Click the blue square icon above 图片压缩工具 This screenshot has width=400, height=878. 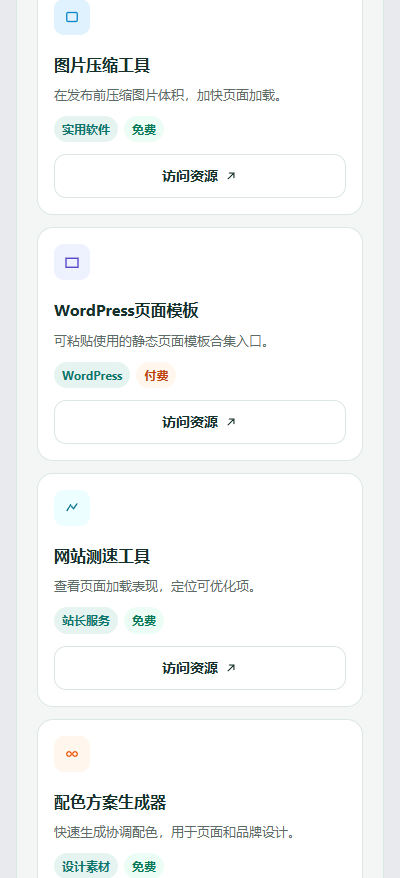tap(72, 17)
